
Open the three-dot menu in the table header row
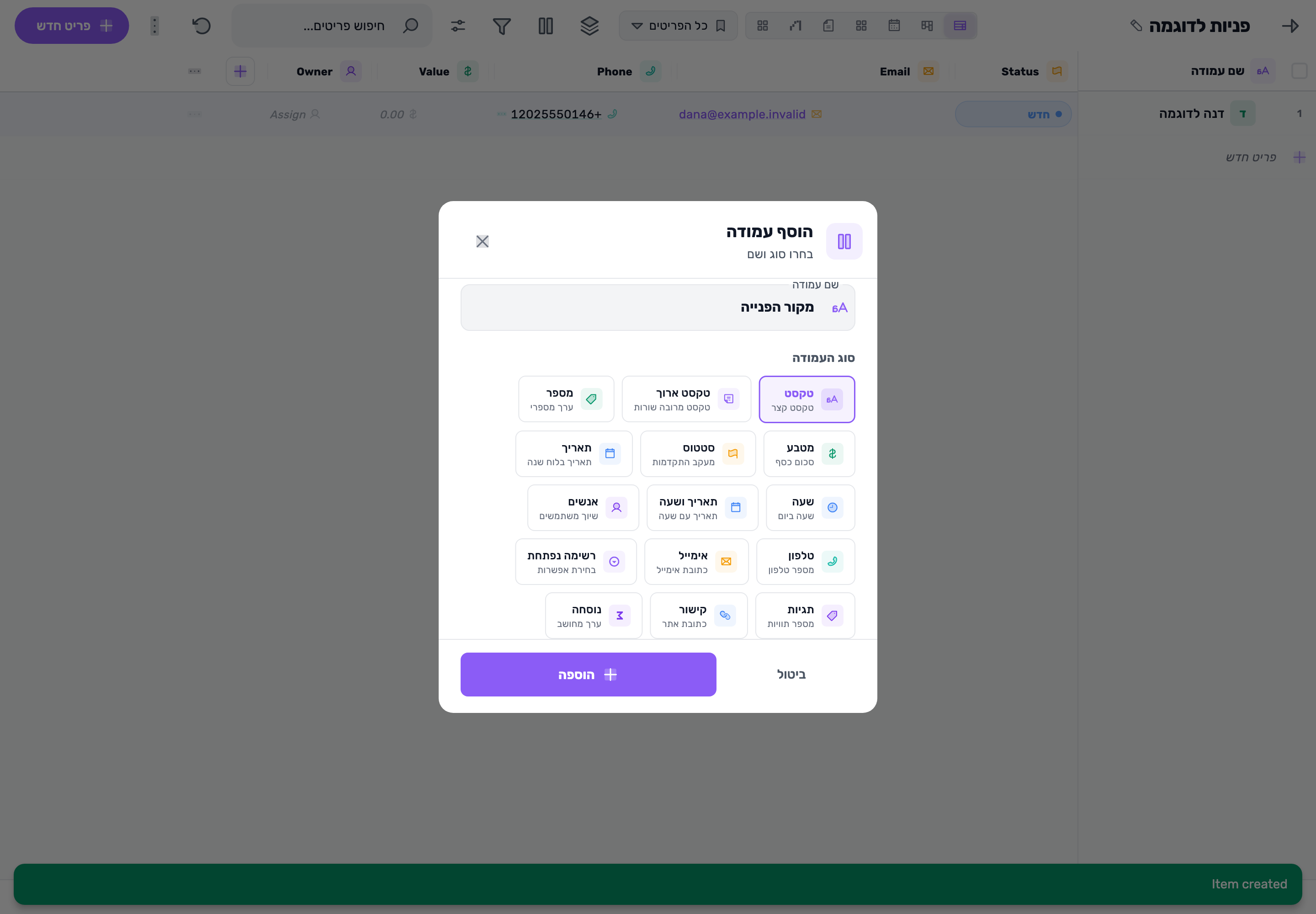(x=195, y=72)
